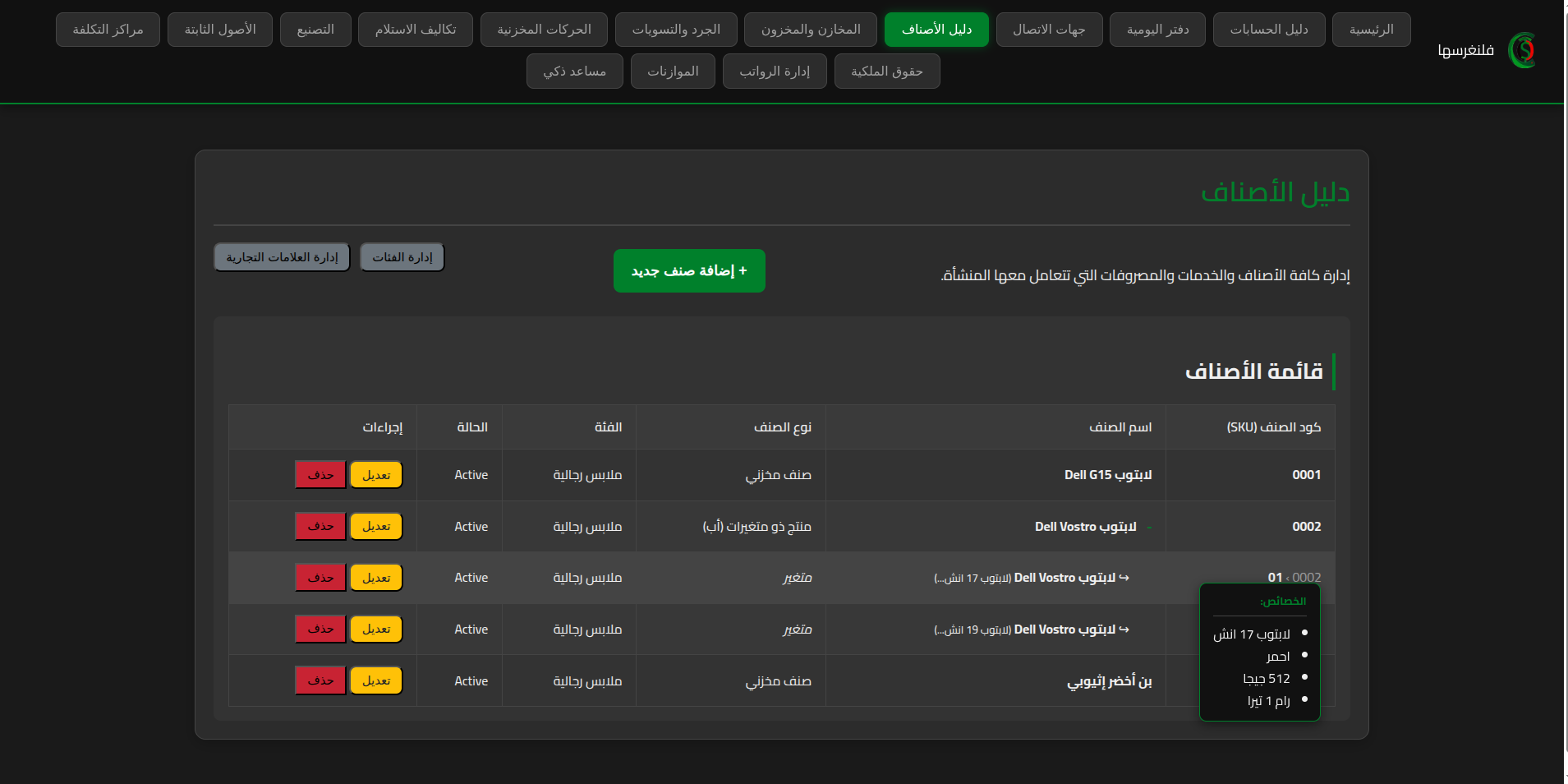Click the arrow icon on the 19-inch variant
The image size is (1568, 784).
(x=1124, y=630)
